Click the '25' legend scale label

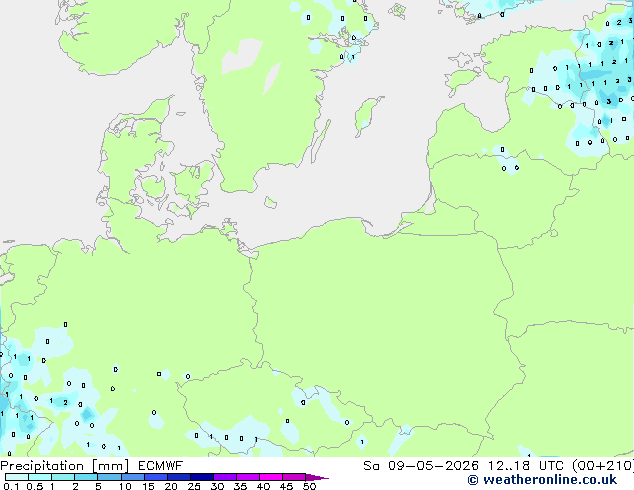[194, 486]
